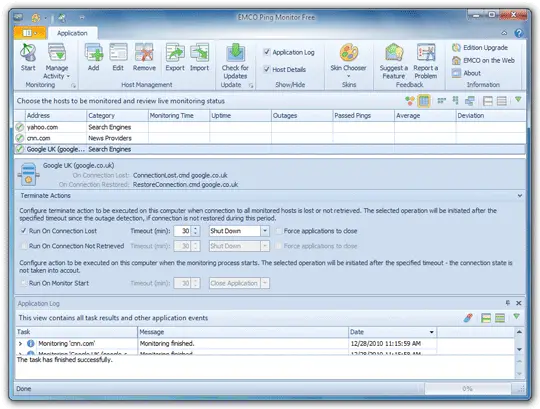This screenshot has width=540, height=409.
Task: Collapse the Terminate Actions section
Action: point(520,196)
